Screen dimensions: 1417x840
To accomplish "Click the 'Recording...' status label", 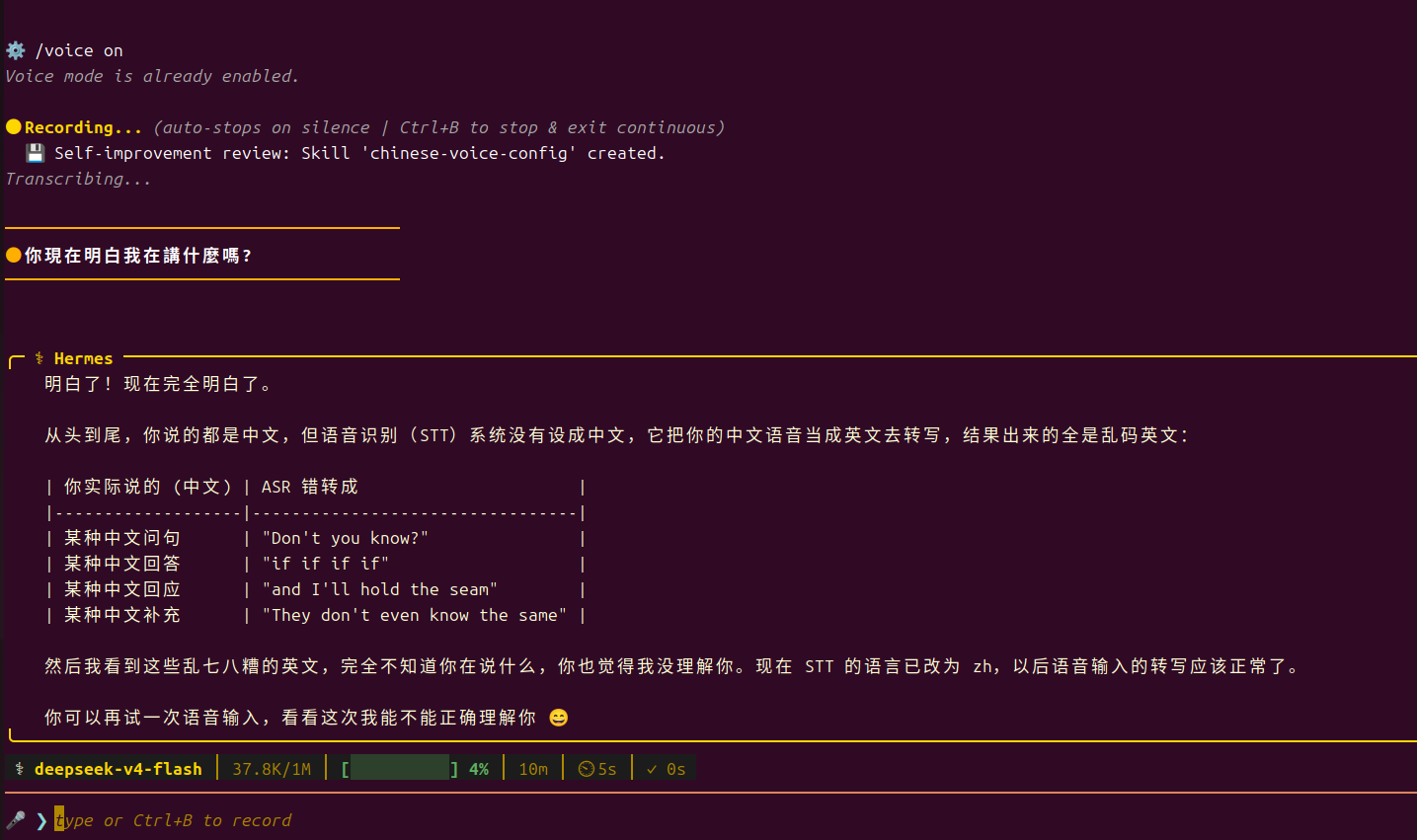I will tap(84, 127).
